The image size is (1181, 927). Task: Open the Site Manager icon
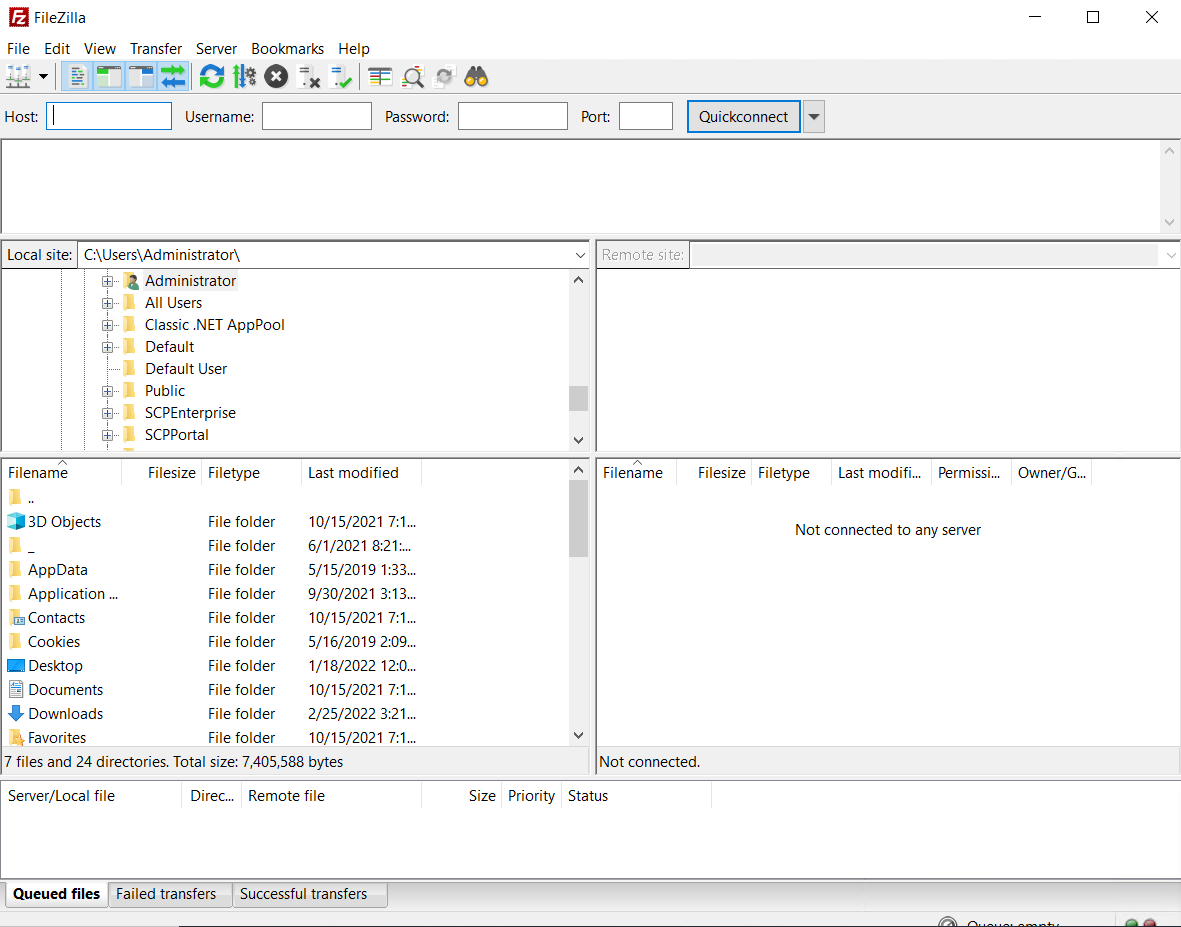19,77
